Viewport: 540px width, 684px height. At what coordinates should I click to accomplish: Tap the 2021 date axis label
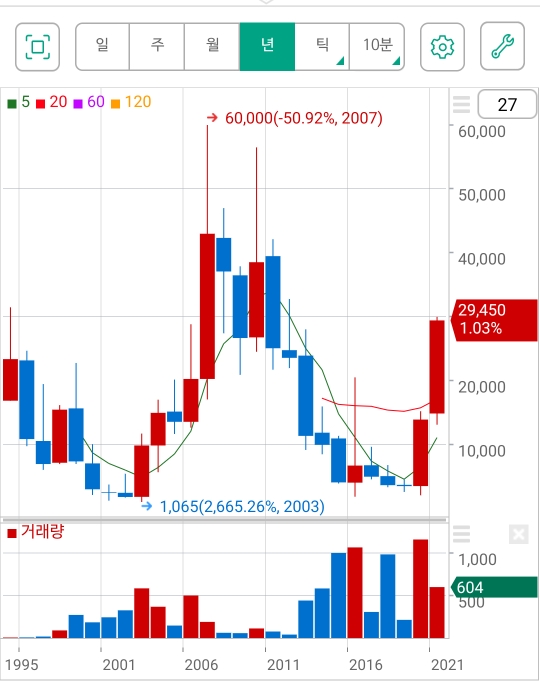click(x=447, y=665)
